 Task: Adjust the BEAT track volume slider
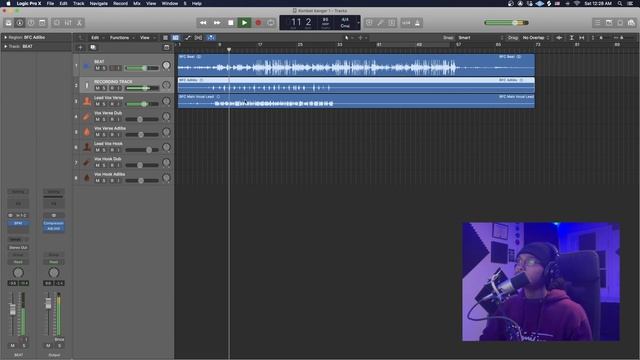click(142, 68)
